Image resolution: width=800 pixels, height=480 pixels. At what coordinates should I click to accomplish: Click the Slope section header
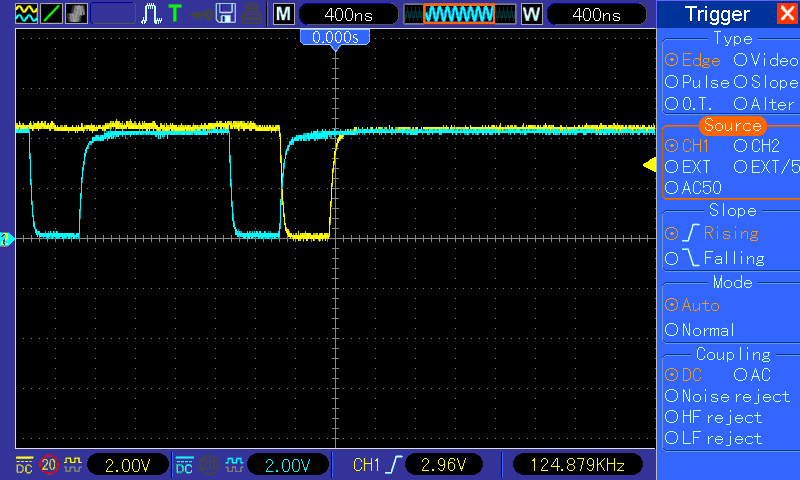733,210
